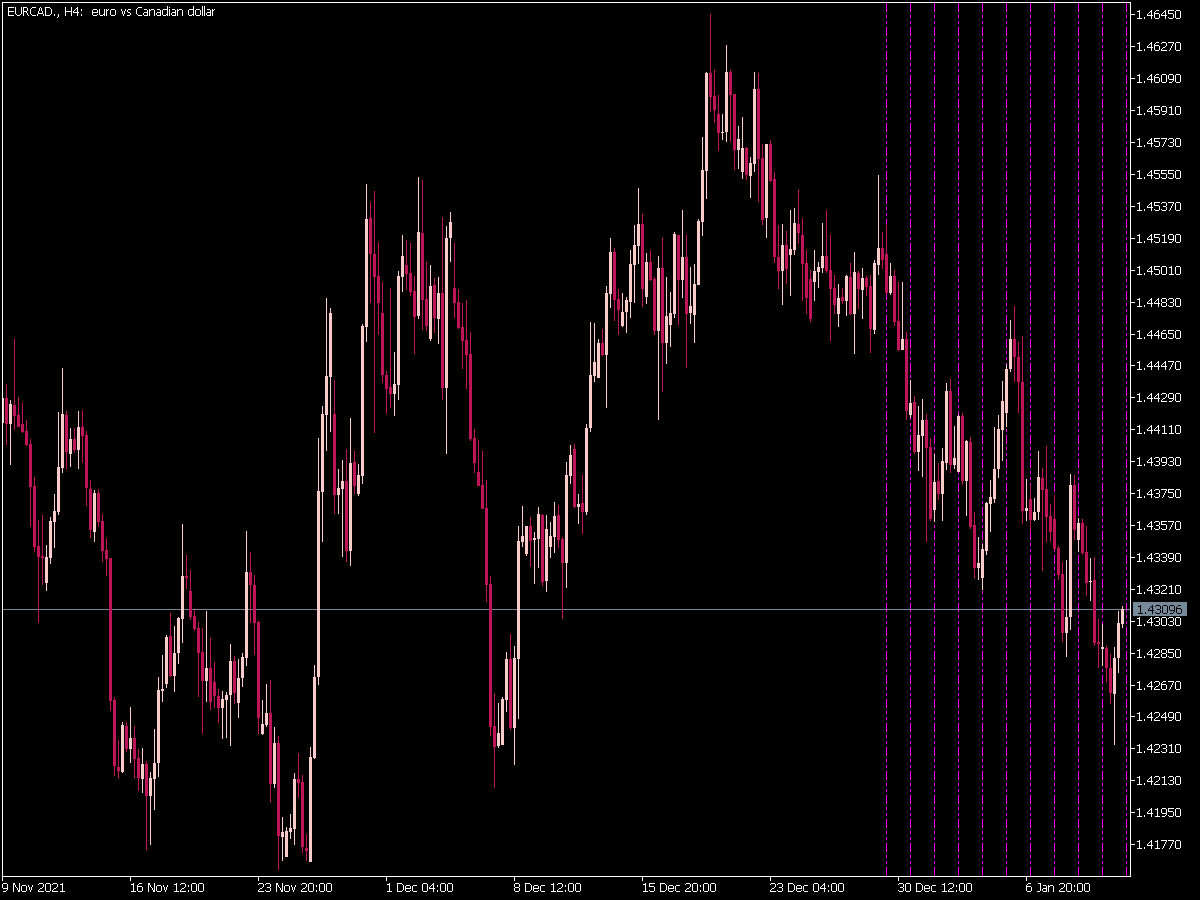Click the 15 Dec 20:00 date label
1200x900 pixels.
pyautogui.click(x=678, y=887)
